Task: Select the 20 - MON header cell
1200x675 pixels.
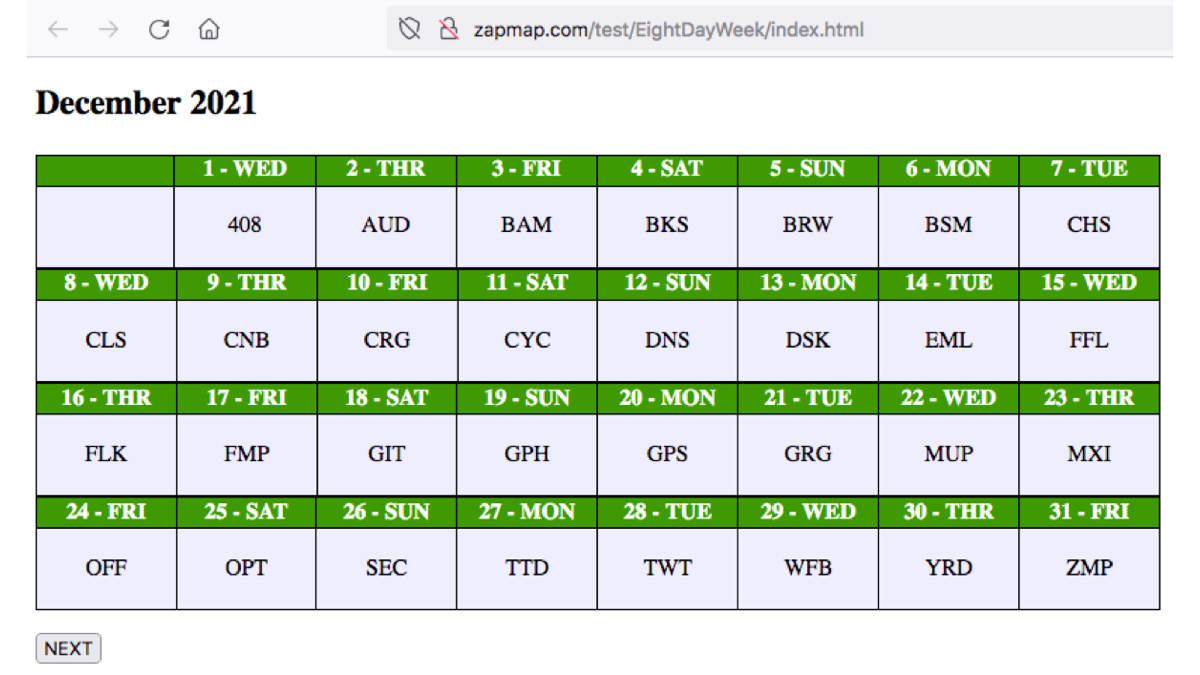Action: (667, 398)
